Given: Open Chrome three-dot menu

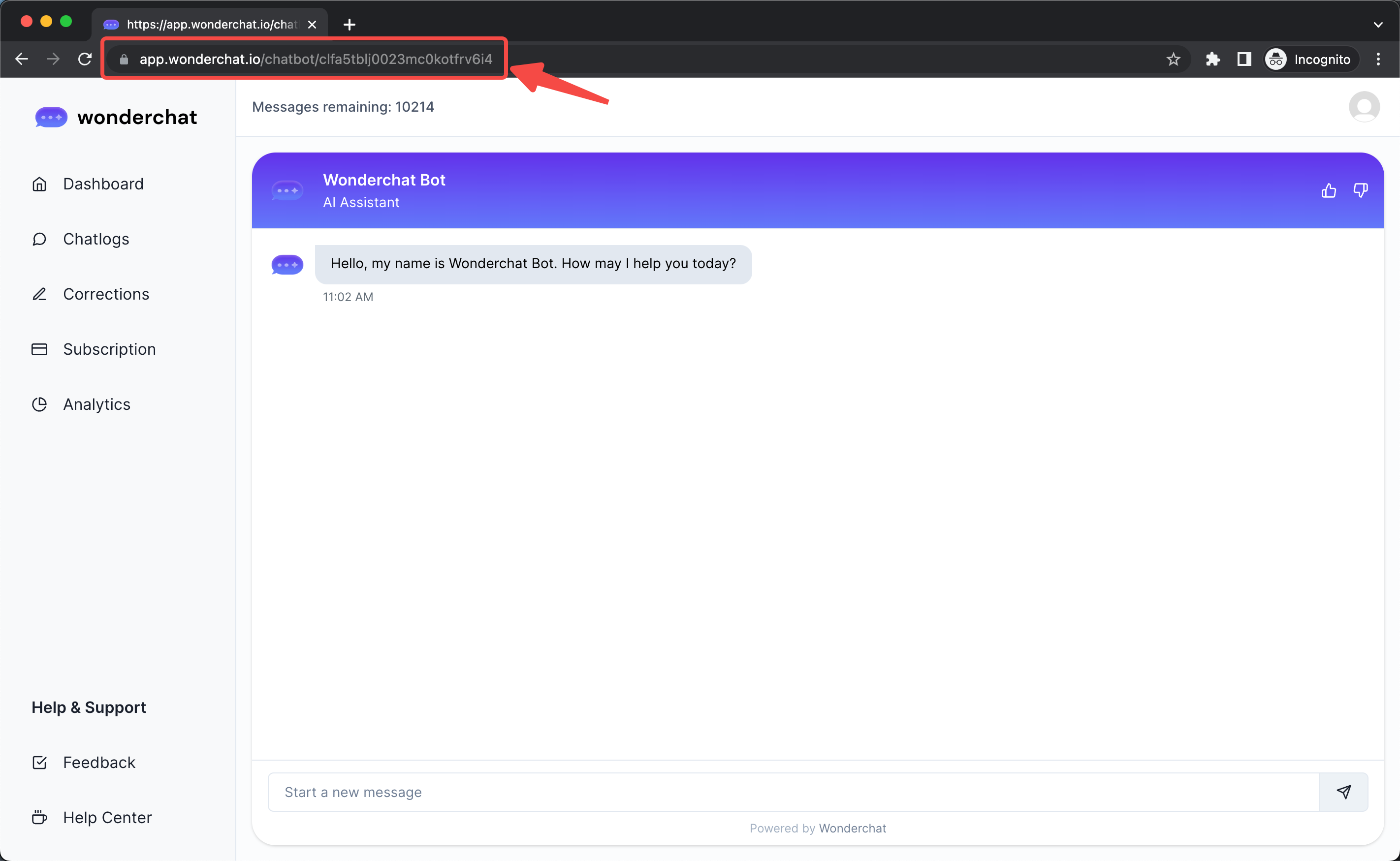Looking at the screenshot, I should coord(1378,59).
